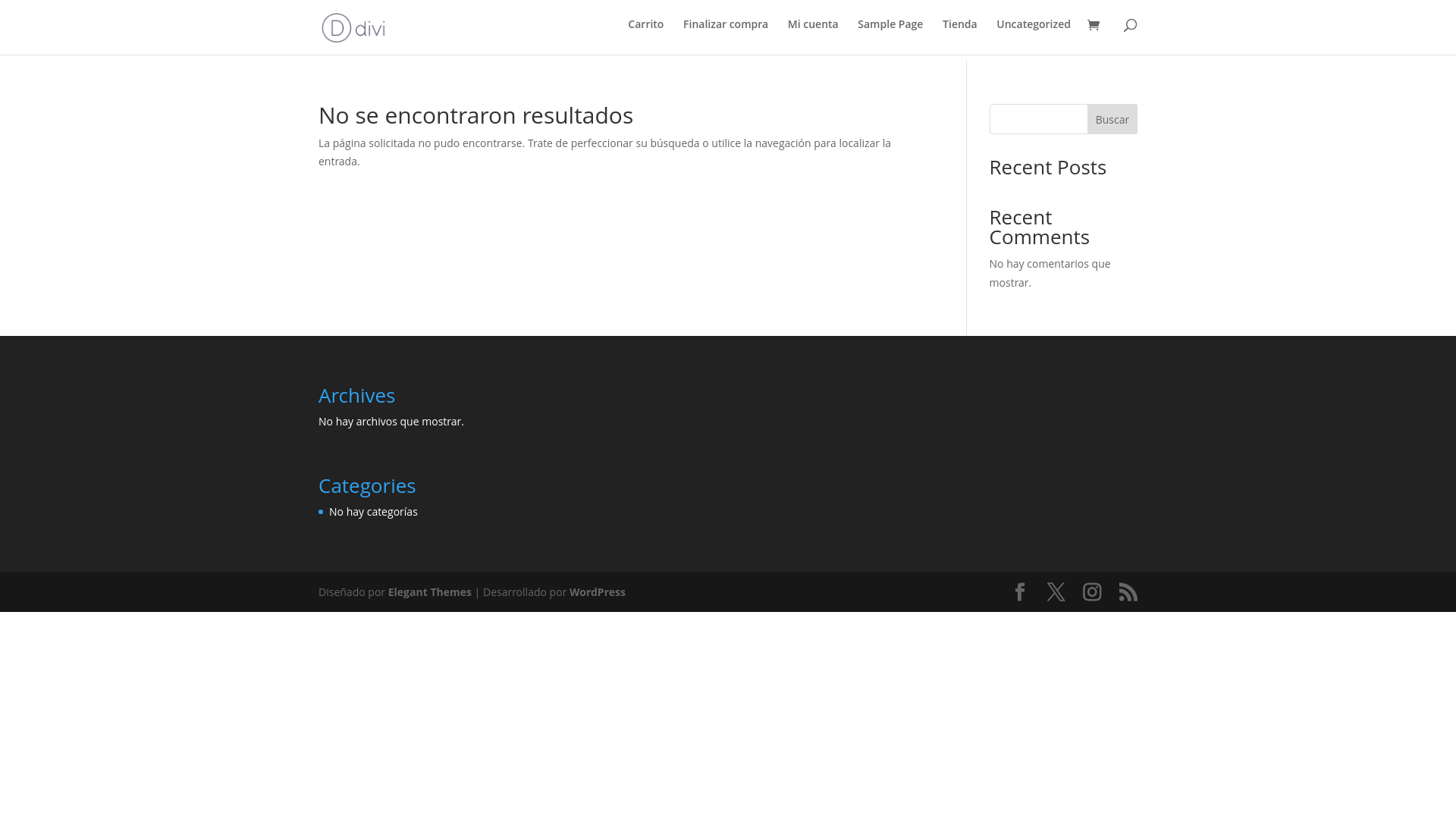The image size is (1456, 819).
Task: Open Carrito menu item
Action: tap(645, 24)
